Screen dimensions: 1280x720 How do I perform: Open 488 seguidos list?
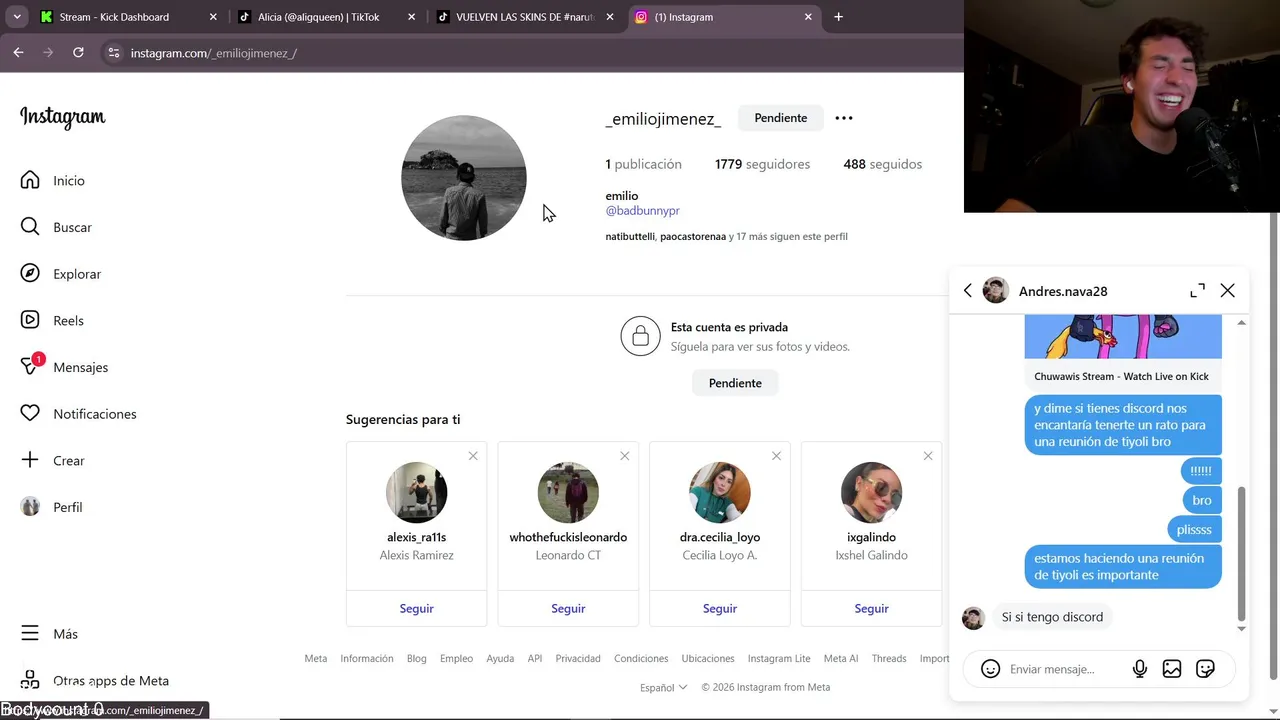883,164
